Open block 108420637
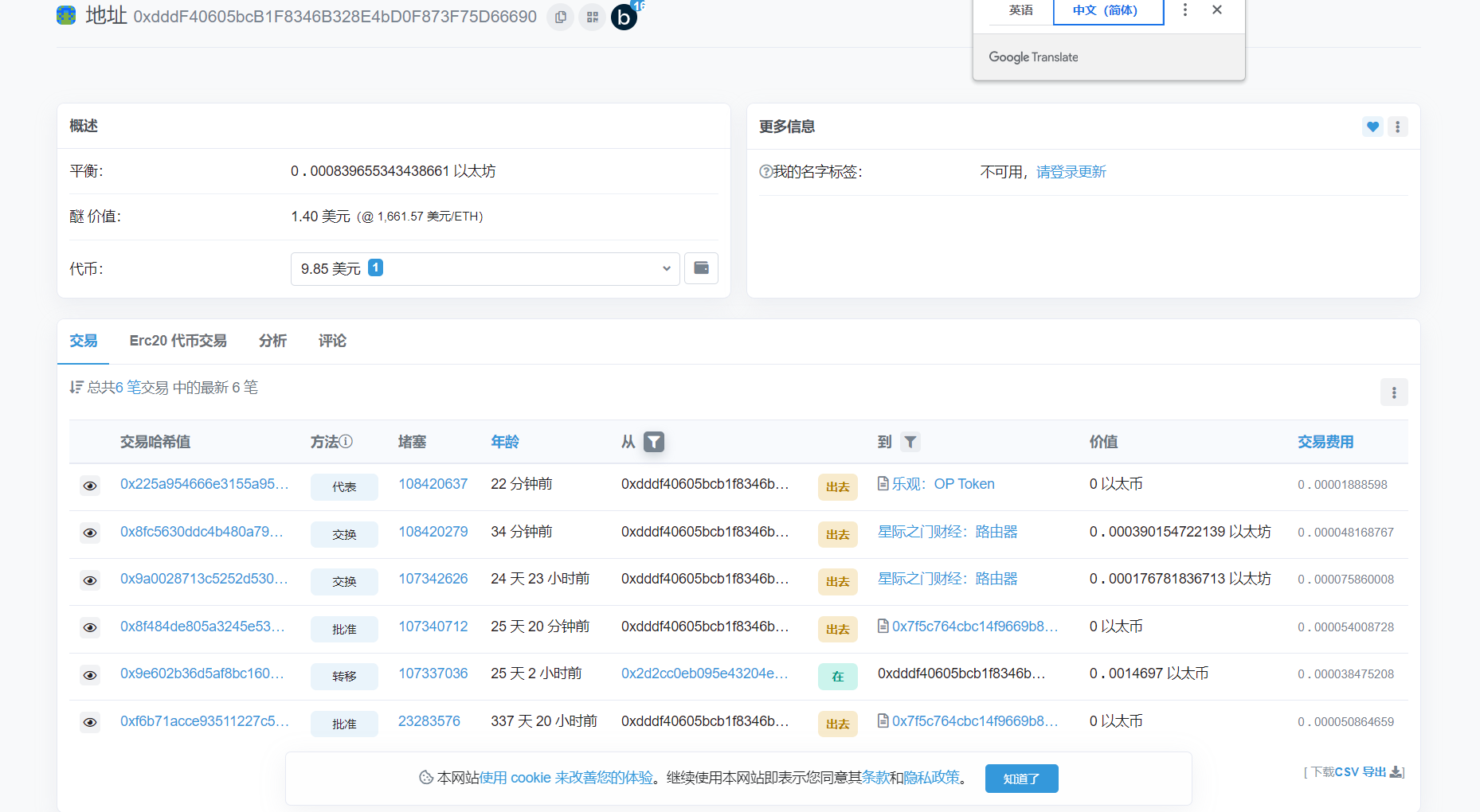Viewport: 1480px width, 812px height. click(x=433, y=484)
